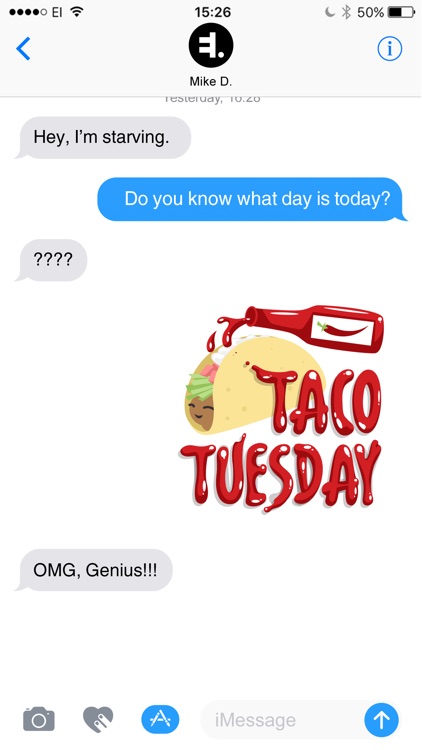This screenshot has width=422, height=750.
Task: Tap the 15:26 status bar clock
Action: click(212, 12)
